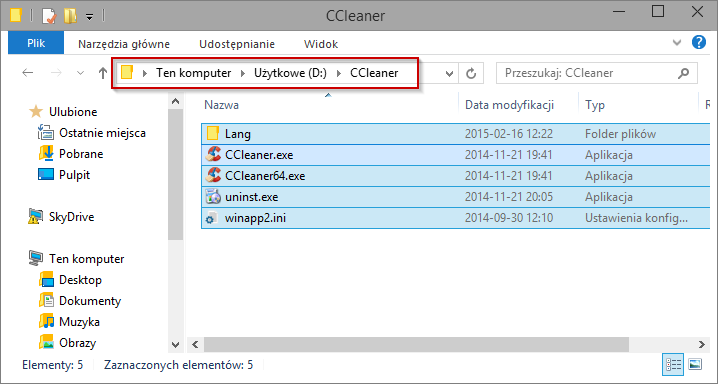Click Ten komputer in the address path

pyautogui.click(x=193, y=73)
